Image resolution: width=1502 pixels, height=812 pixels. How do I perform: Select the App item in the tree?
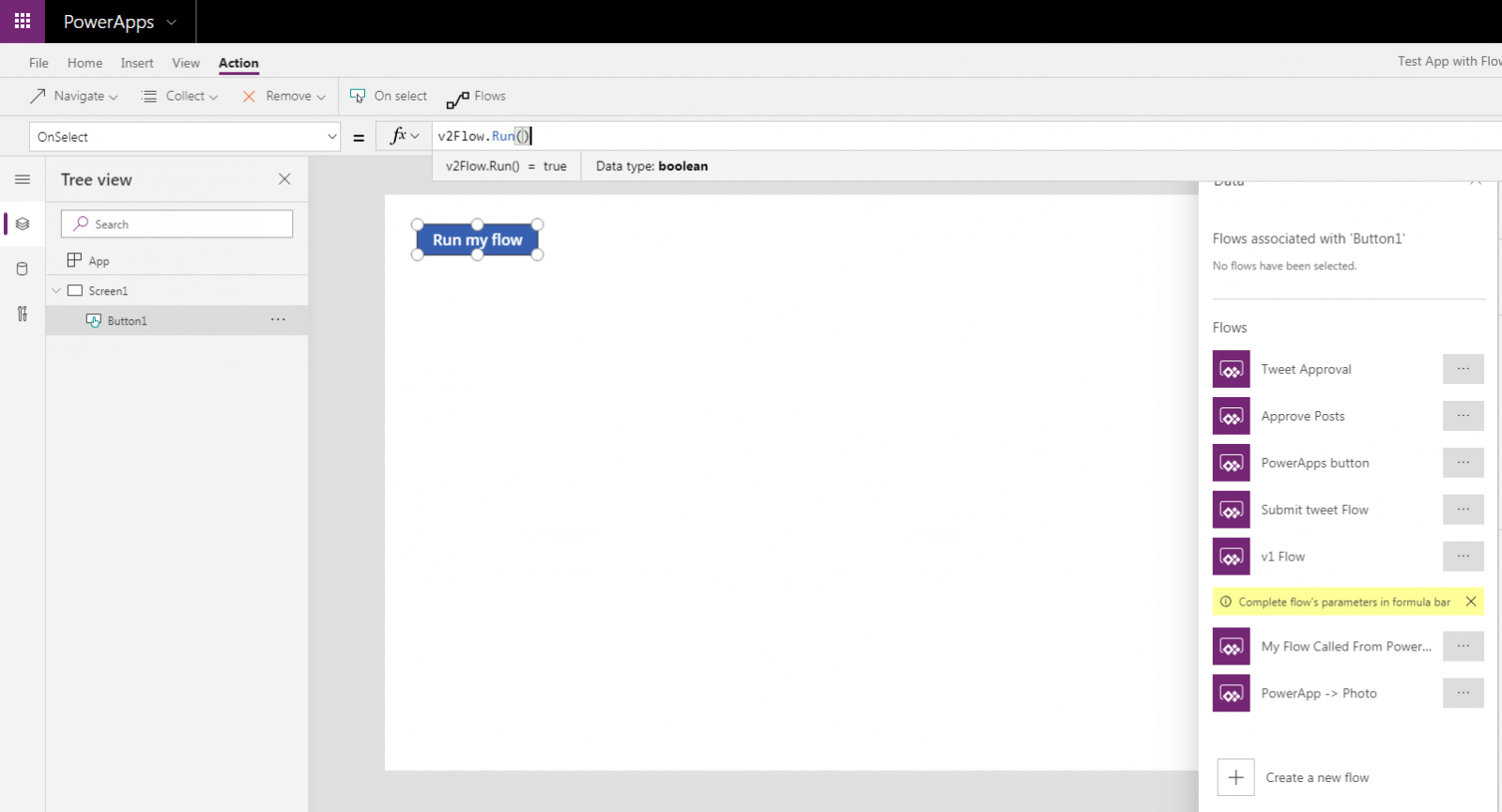(x=176, y=260)
